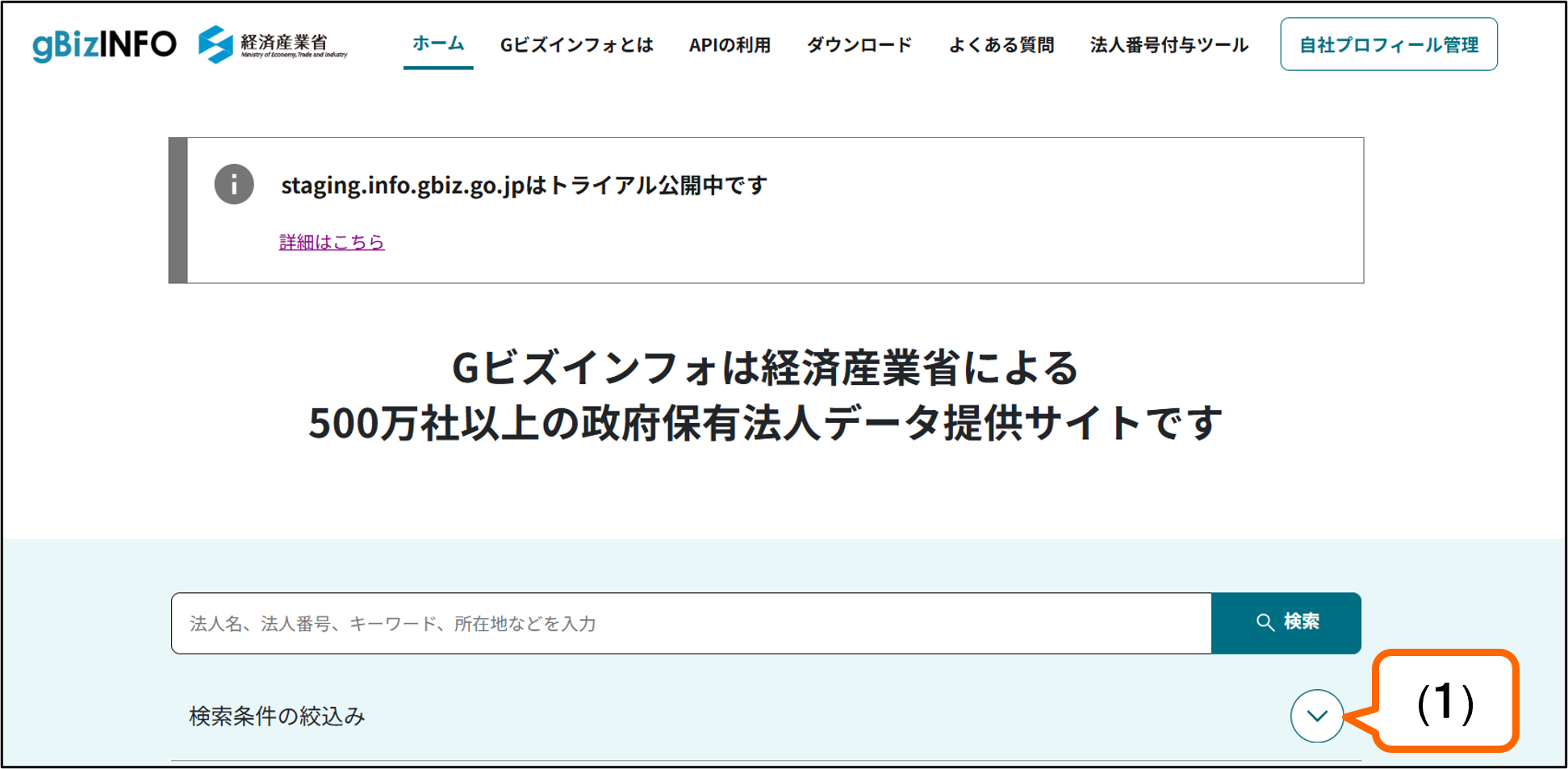Click the search icon inside the 検索 button
This screenshot has width=1568, height=769.
(1264, 622)
